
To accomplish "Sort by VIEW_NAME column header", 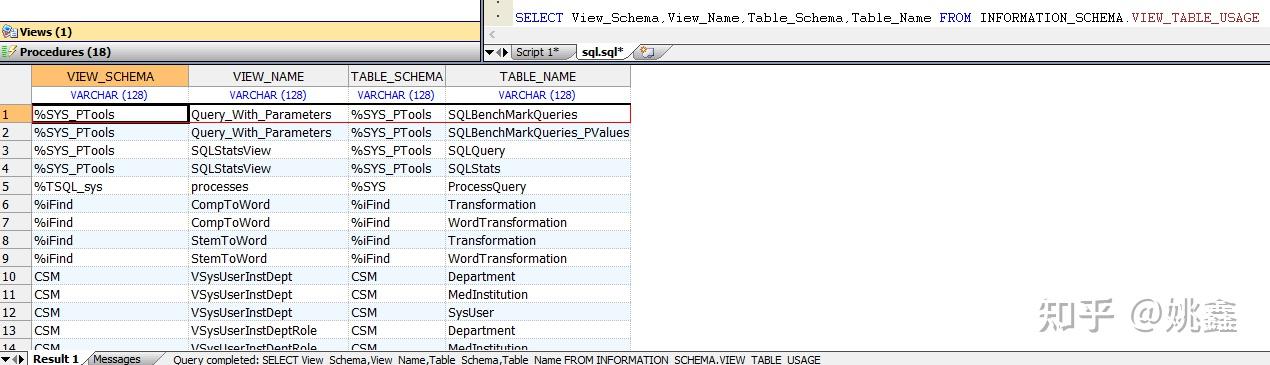I will tap(268, 76).
